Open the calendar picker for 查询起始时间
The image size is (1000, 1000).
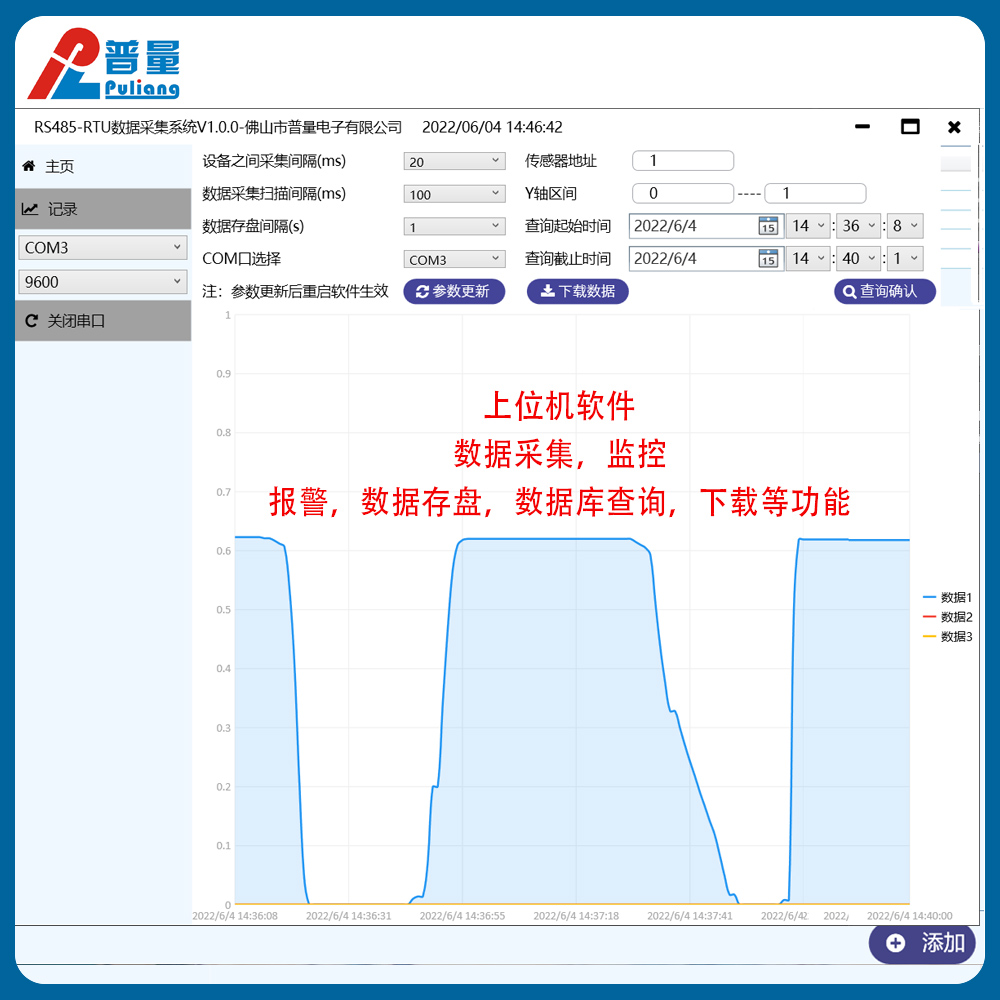coord(768,226)
